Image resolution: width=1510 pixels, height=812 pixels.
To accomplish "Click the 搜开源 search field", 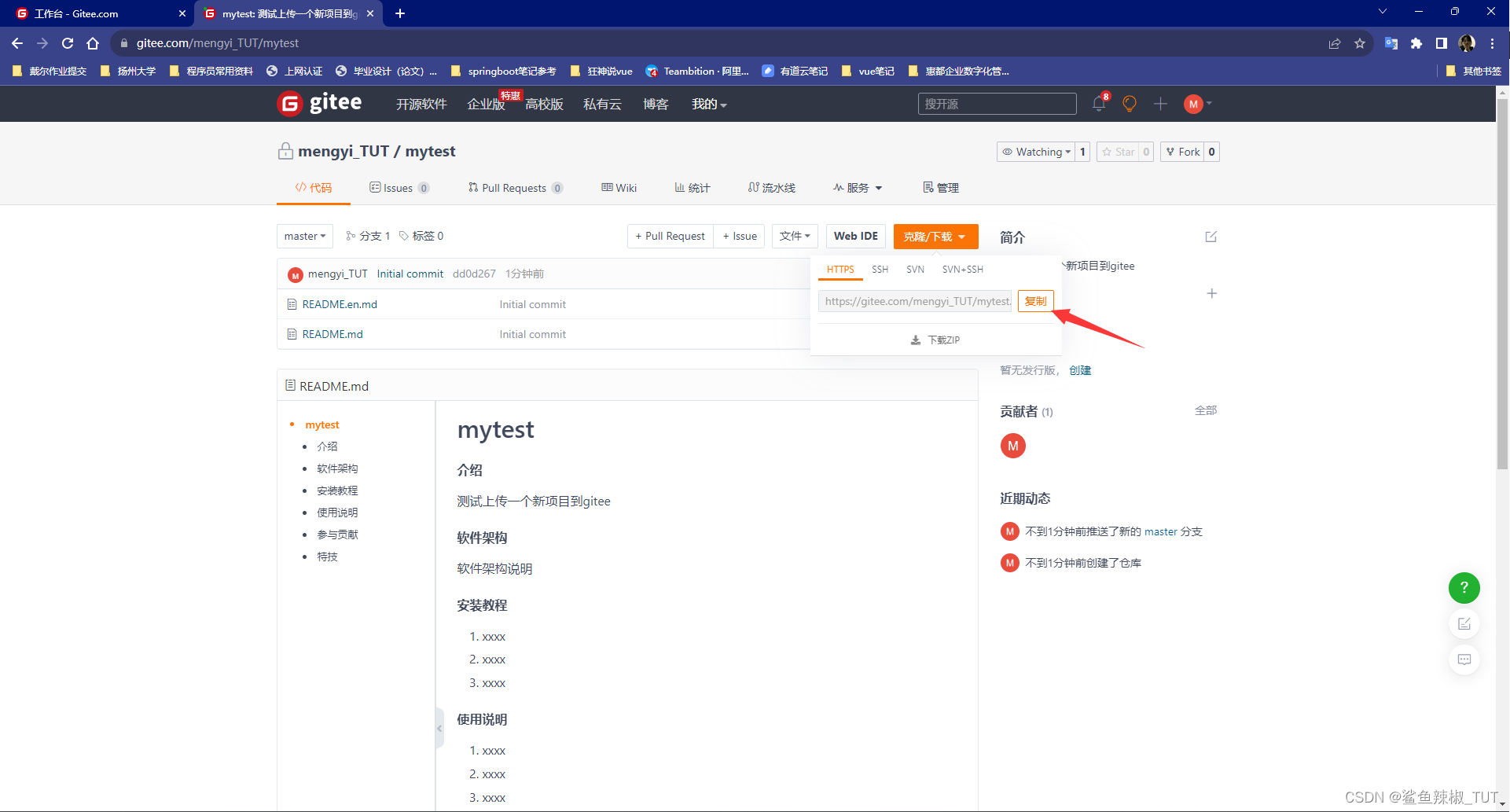I will [997, 104].
